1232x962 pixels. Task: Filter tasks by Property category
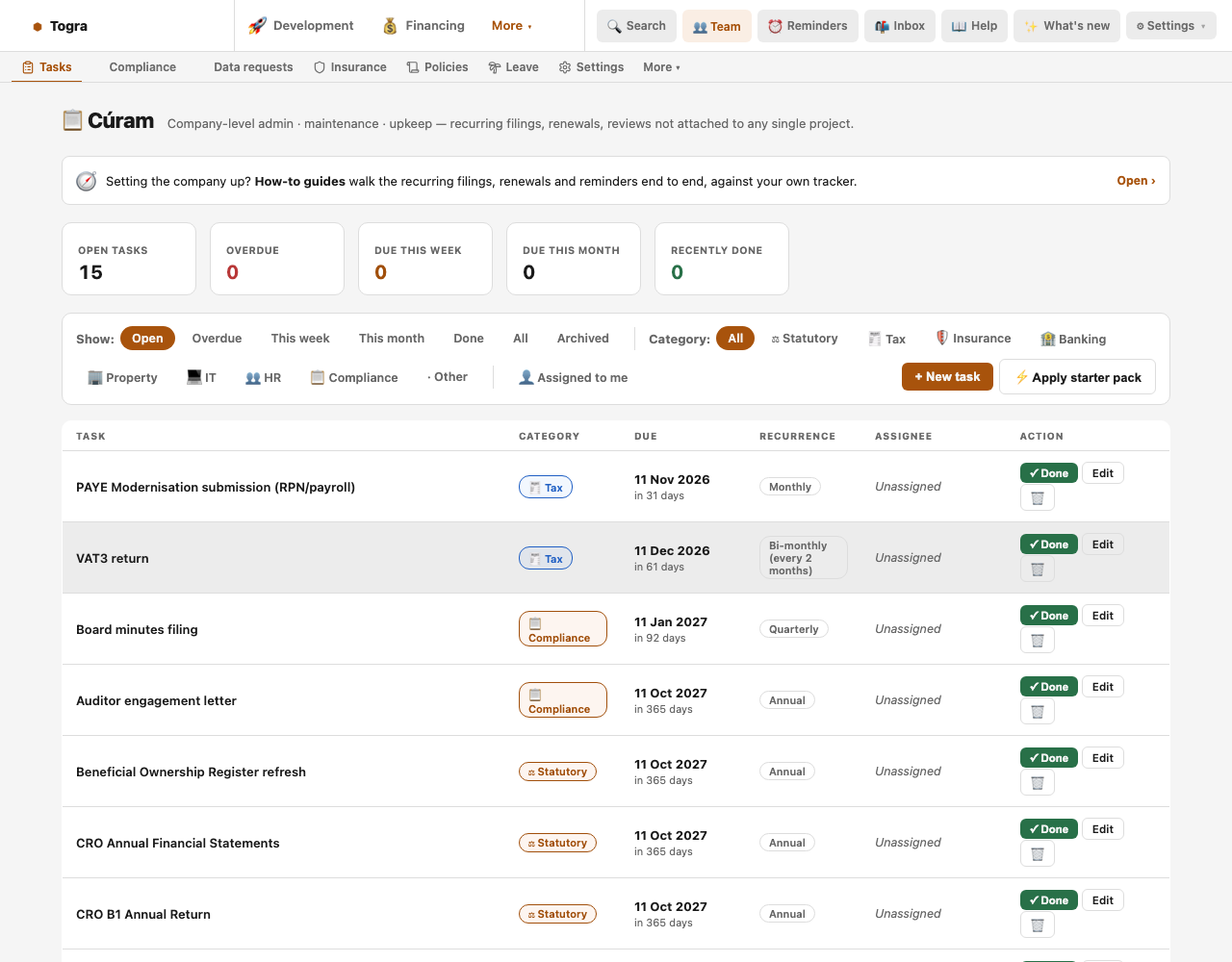[x=122, y=377]
